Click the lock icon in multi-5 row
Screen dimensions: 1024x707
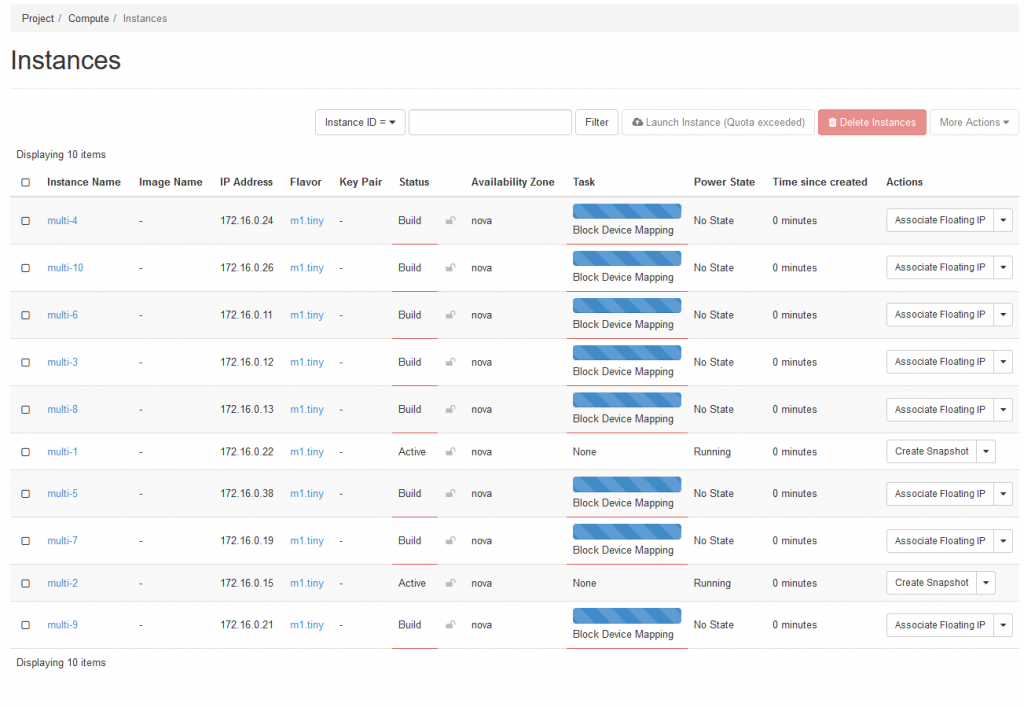[451, 494]
